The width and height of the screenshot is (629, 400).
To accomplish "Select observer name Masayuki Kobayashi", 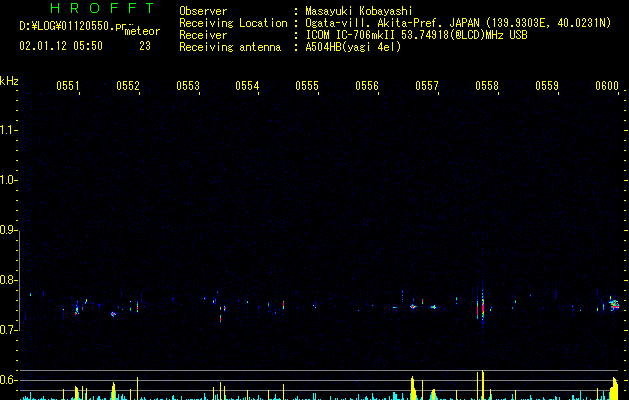I will (x=359, y=11).
